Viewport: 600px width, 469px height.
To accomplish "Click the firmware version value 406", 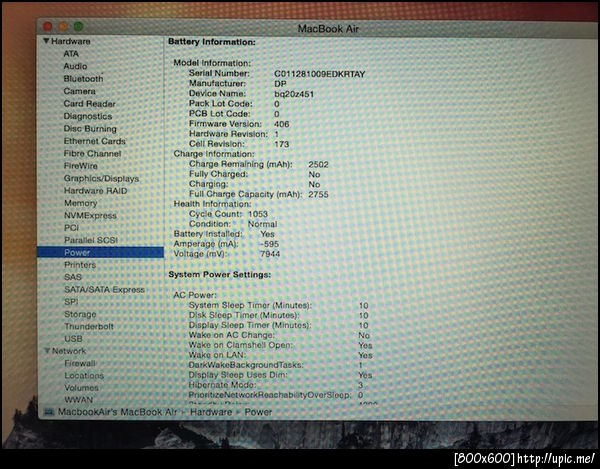I will click(282, 124).
